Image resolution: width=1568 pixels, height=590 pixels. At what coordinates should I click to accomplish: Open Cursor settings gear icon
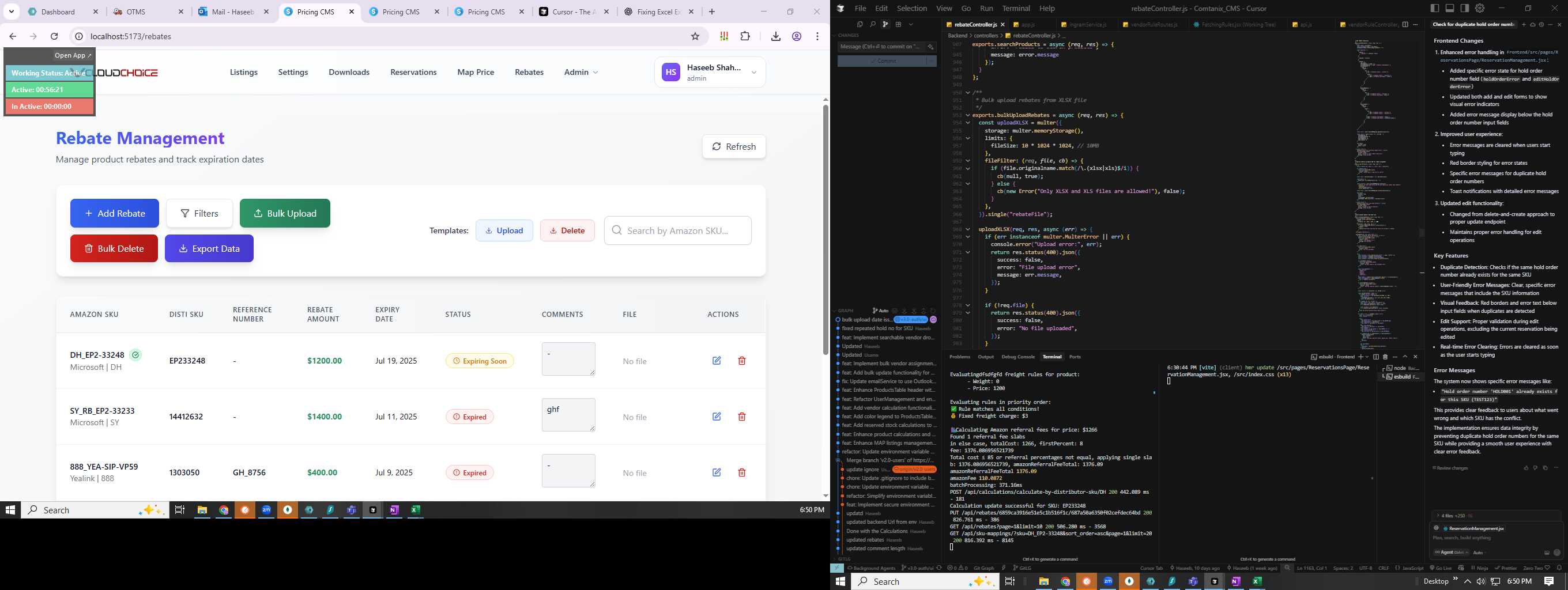(1480, 8)
